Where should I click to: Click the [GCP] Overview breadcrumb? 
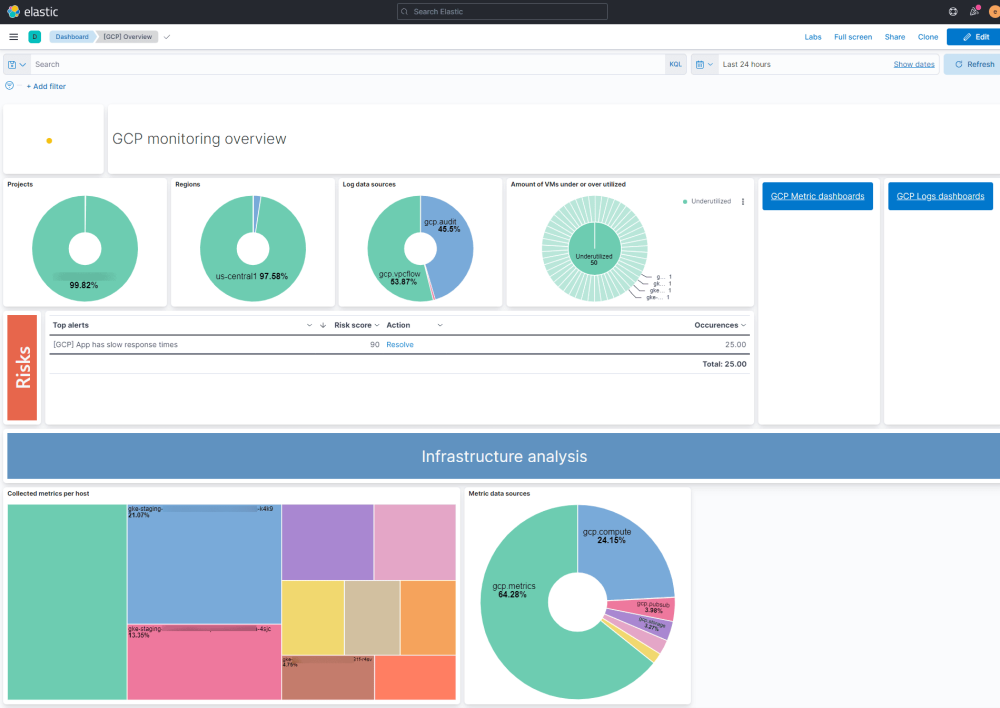126,36
